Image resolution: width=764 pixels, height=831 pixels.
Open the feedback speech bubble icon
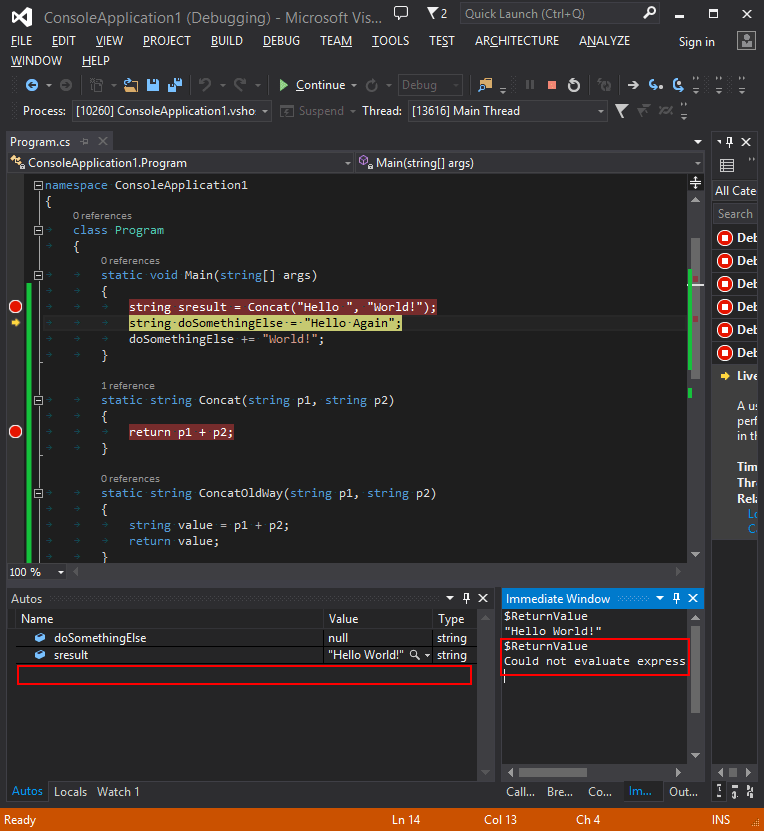pos(401,13)
